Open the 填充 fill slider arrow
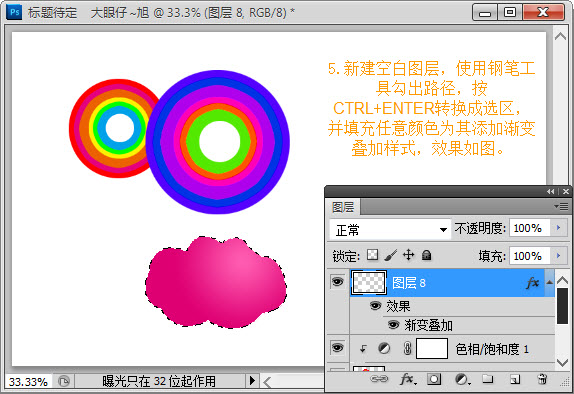This screenshot has width=574, height=394. [559, 256]
